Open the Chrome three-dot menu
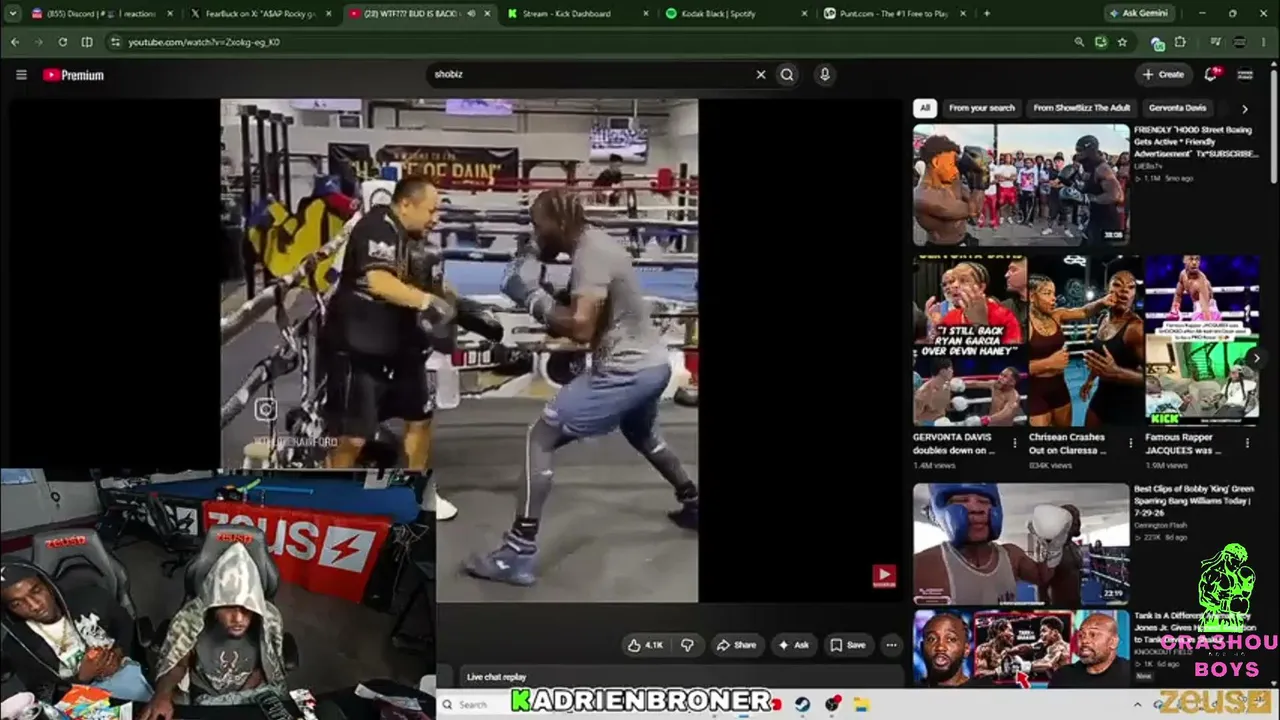 [x=1264, y=42]
